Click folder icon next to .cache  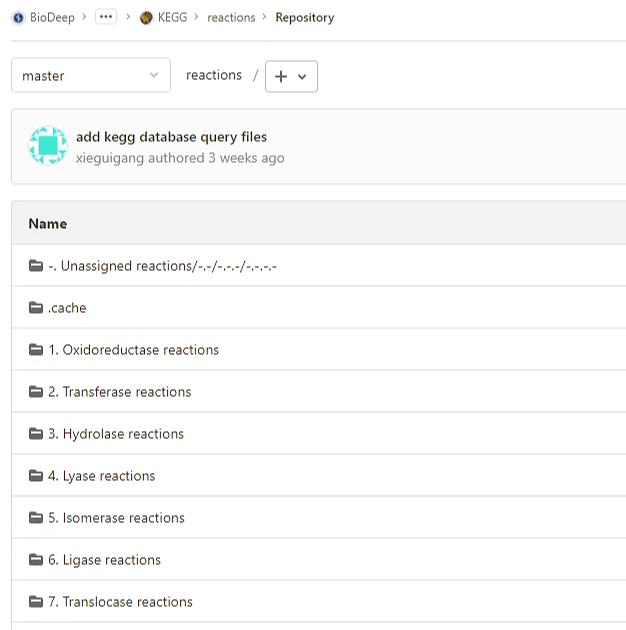point(36,308)
